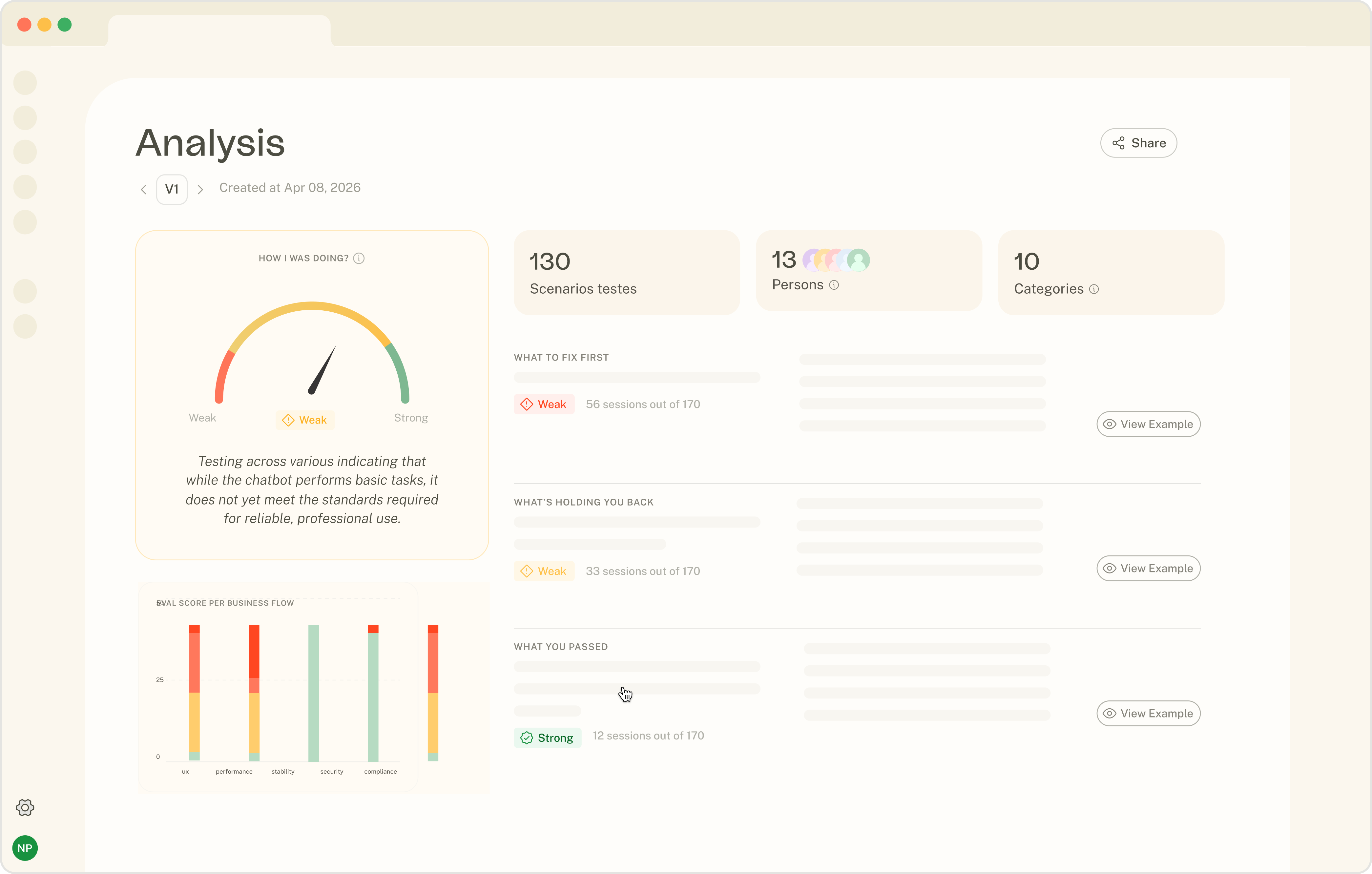This screenshot has width=1372, height=874.
Task: Click the Categories info icon
Action: (1093, 289)
